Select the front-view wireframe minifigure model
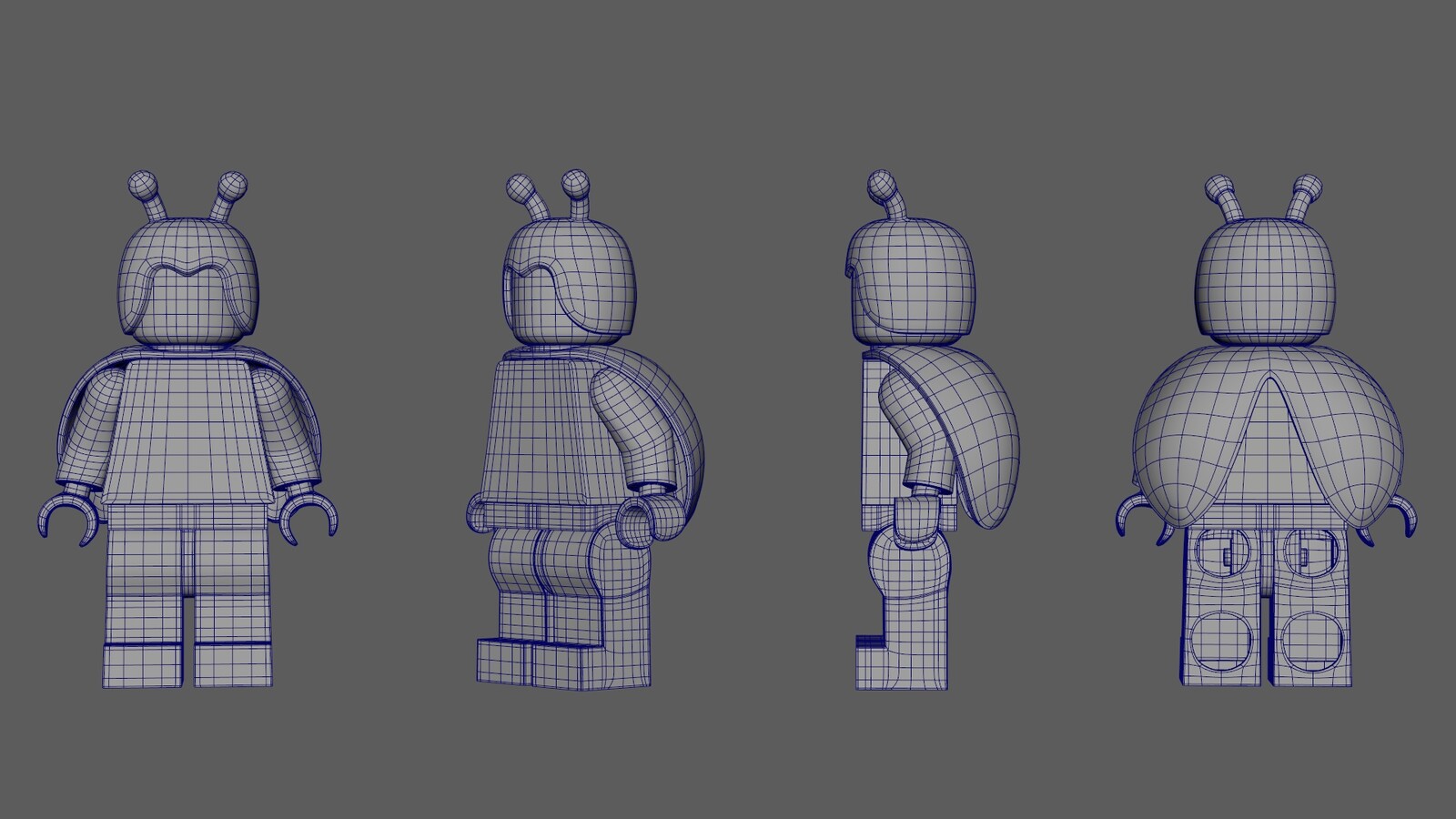 tap(187, 429)
